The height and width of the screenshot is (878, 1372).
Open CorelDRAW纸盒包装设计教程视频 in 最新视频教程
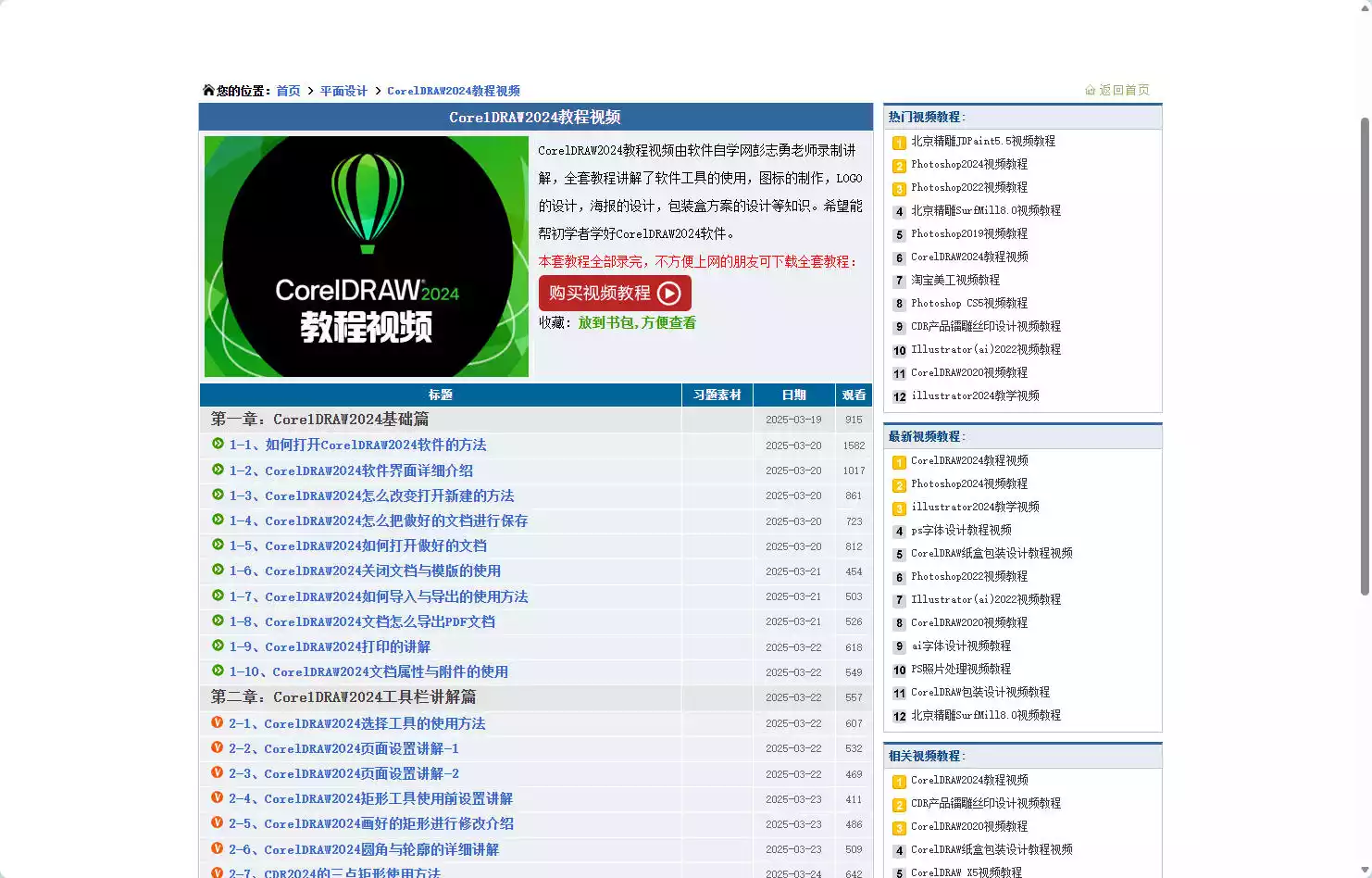pos(992,554)
